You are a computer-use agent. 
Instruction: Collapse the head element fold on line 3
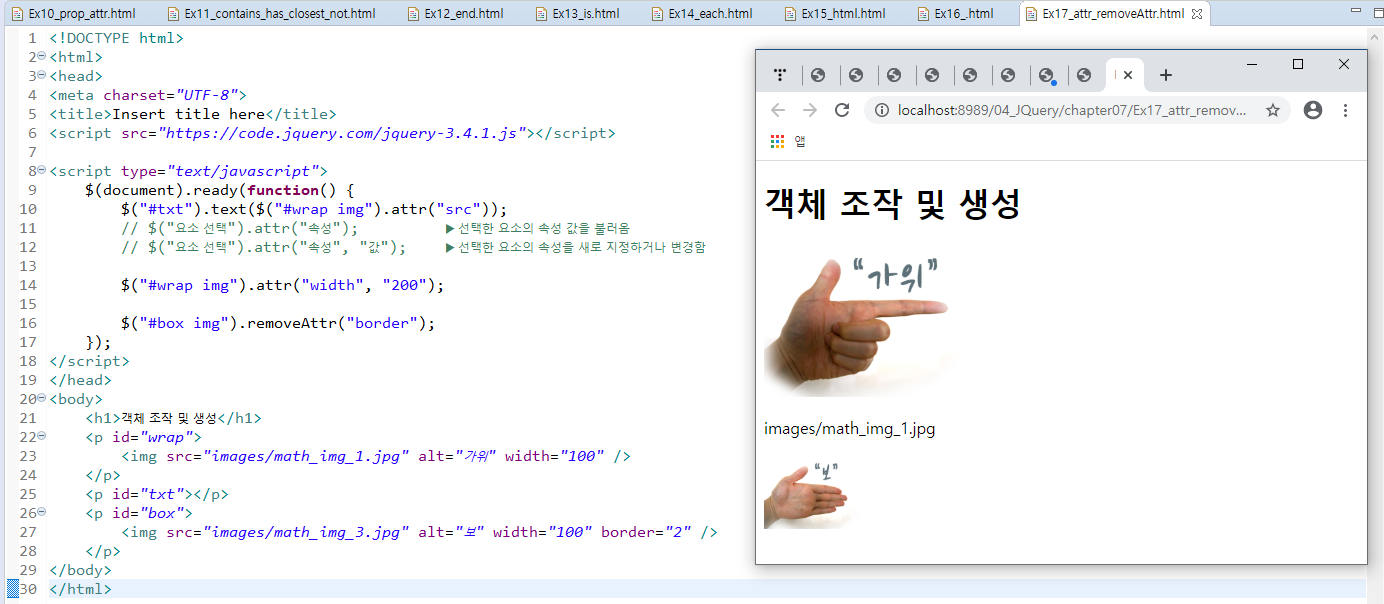coord(41,76)
